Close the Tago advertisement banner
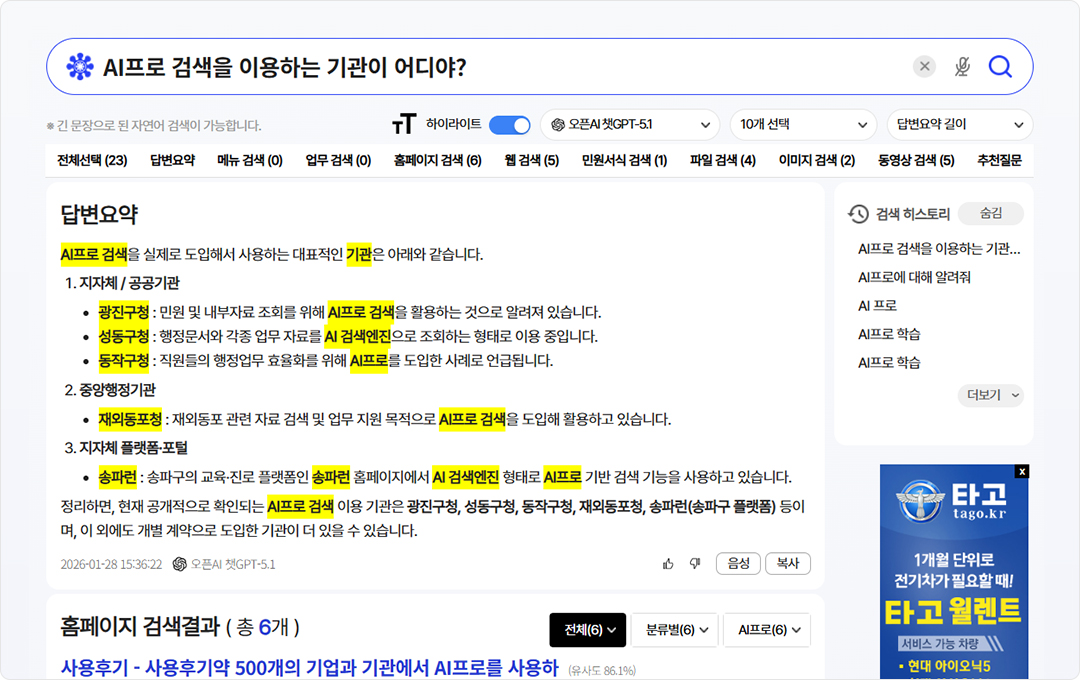1080x680 pixels. point(1021,471)
